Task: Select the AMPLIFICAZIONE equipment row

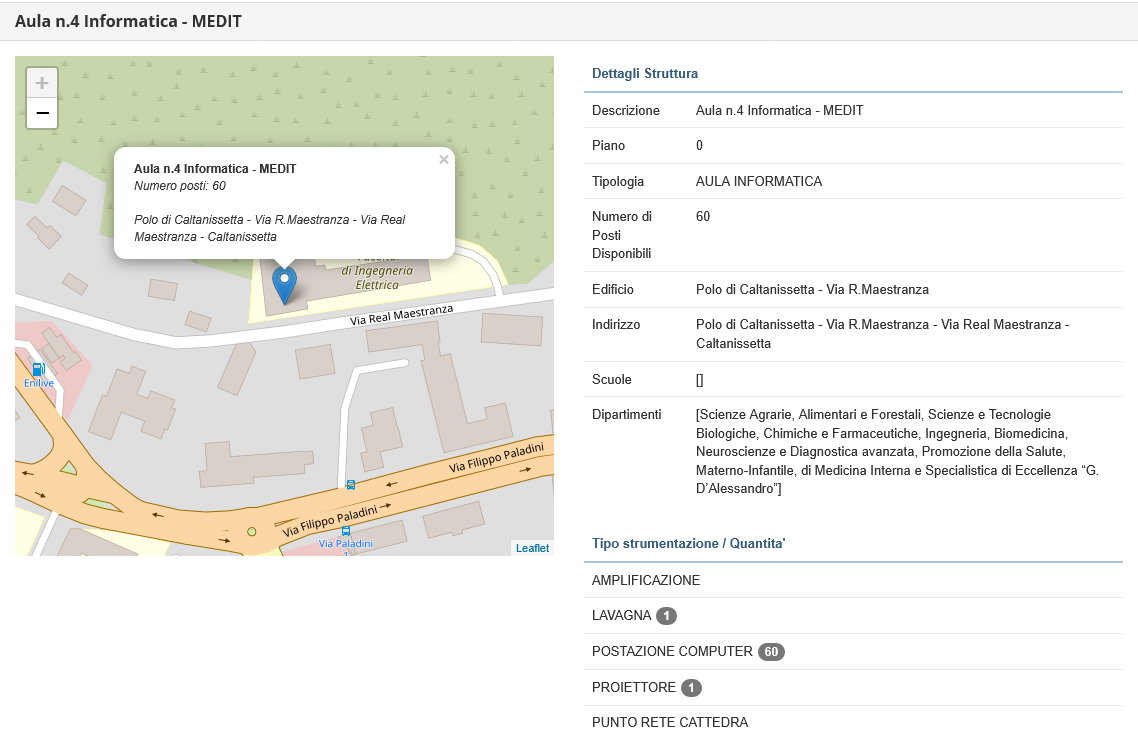Action: pos(646,580)
